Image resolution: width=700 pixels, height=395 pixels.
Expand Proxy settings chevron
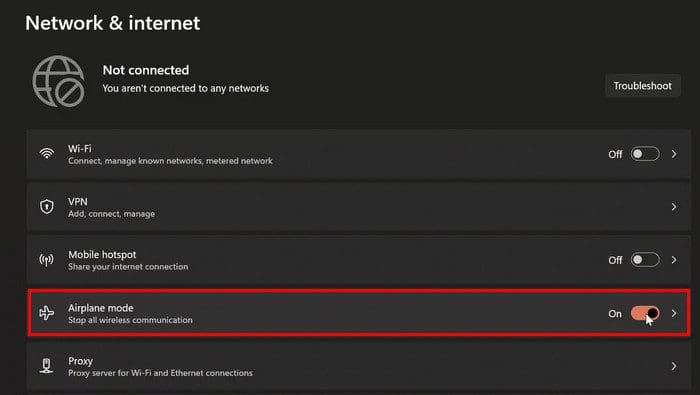click(x=674, y=366)
